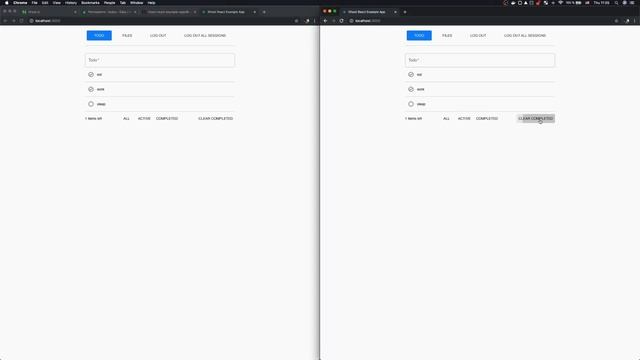640x360 pixels.
Task: Click LOG OUT in the right window
Action: 478,36
